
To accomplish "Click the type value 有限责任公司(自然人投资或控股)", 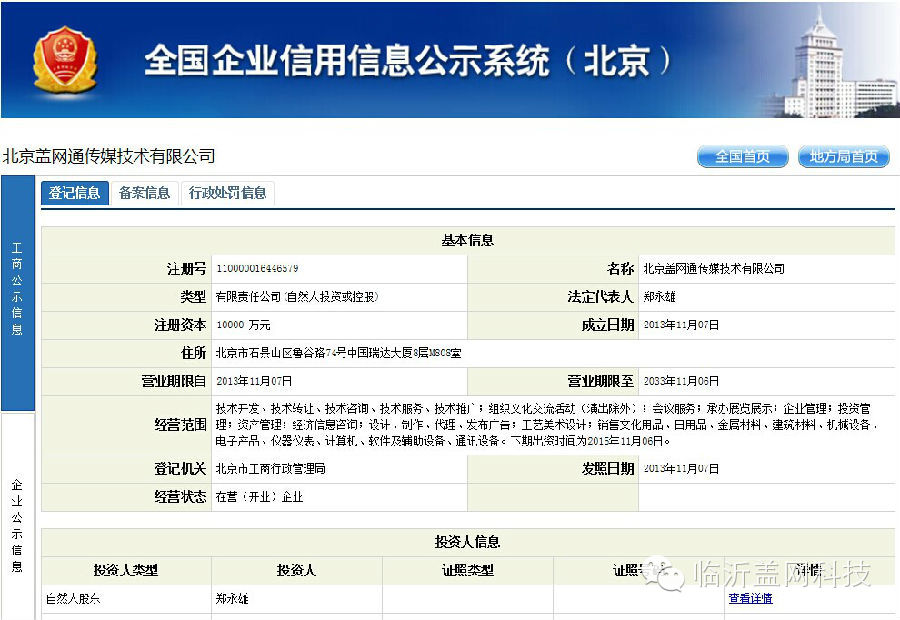I will [297, 296].
